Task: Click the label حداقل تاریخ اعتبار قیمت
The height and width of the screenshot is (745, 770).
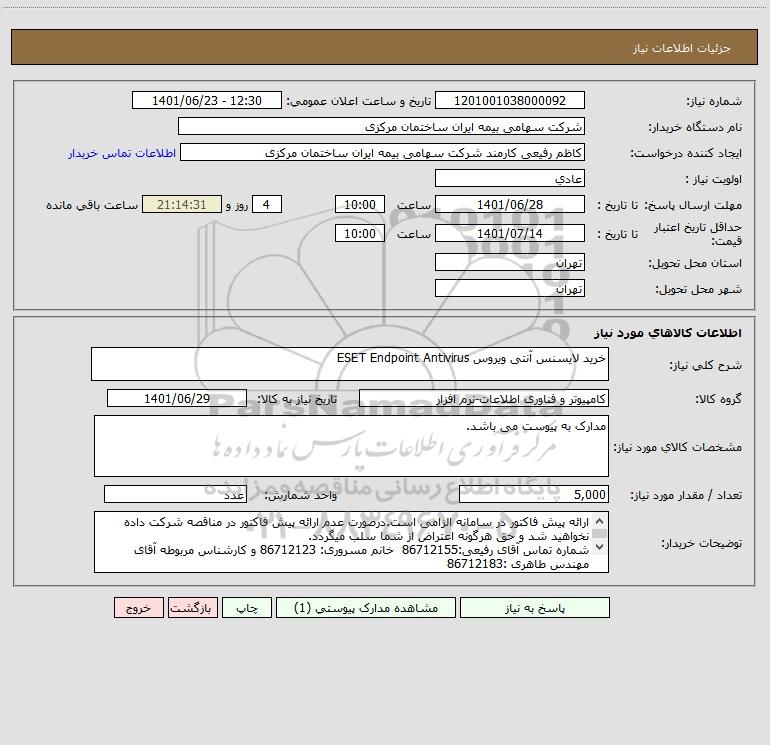Action: pyautogui.click(x=698, y=234)
